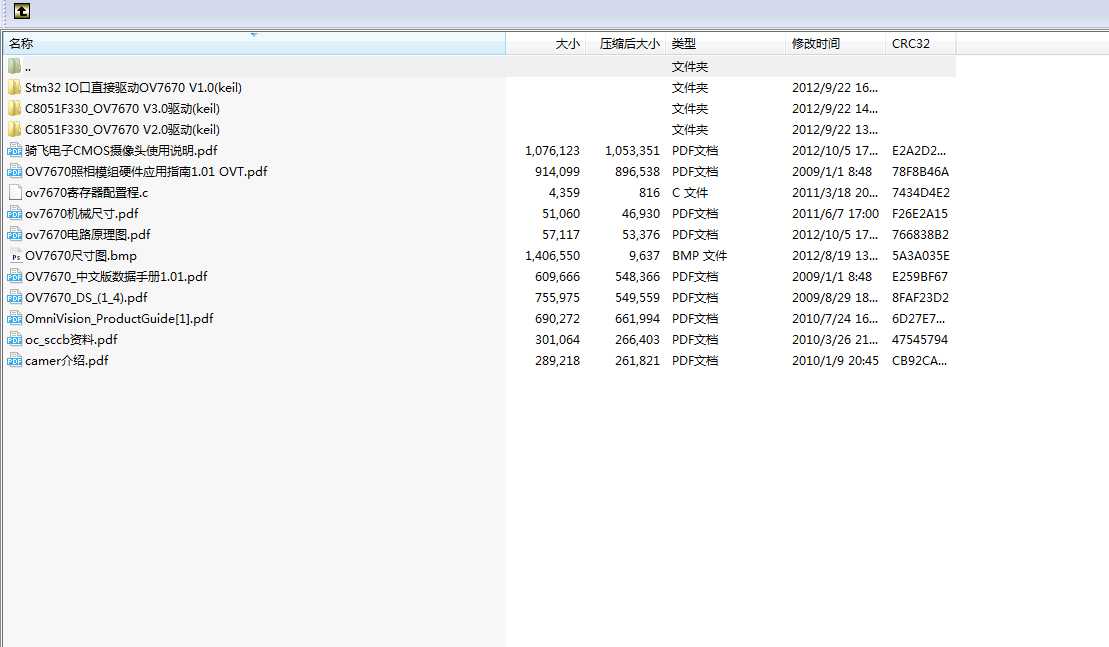Click modified time 2010/1/9 20:45

835,361
